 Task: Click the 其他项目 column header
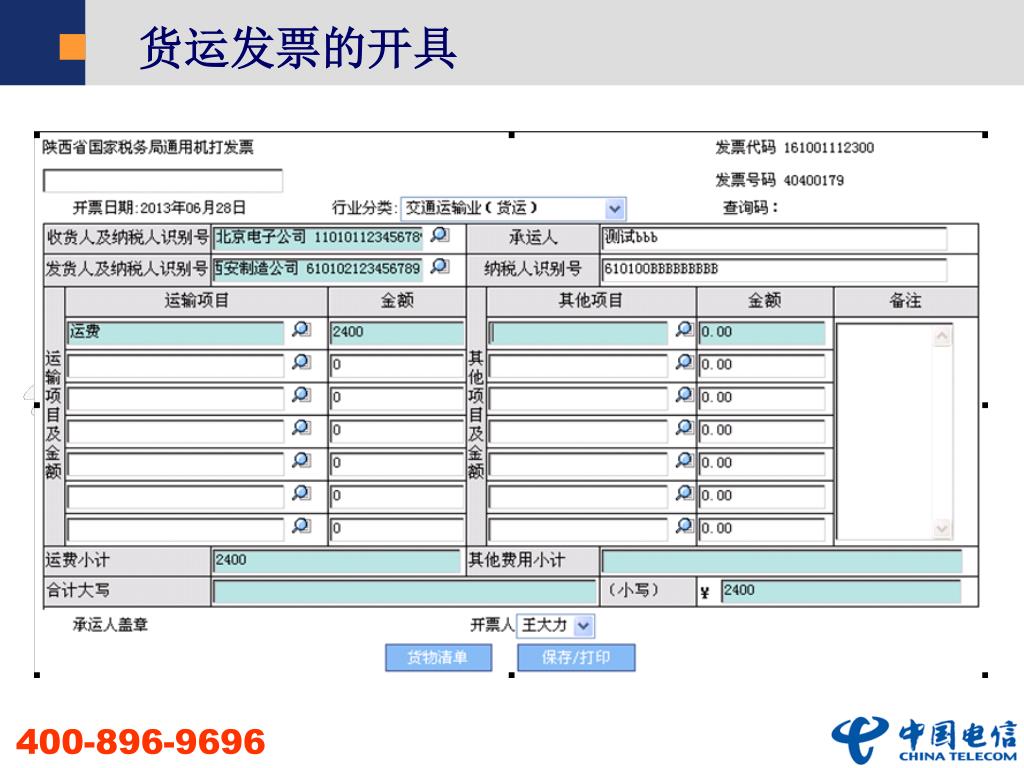[591, 300]
